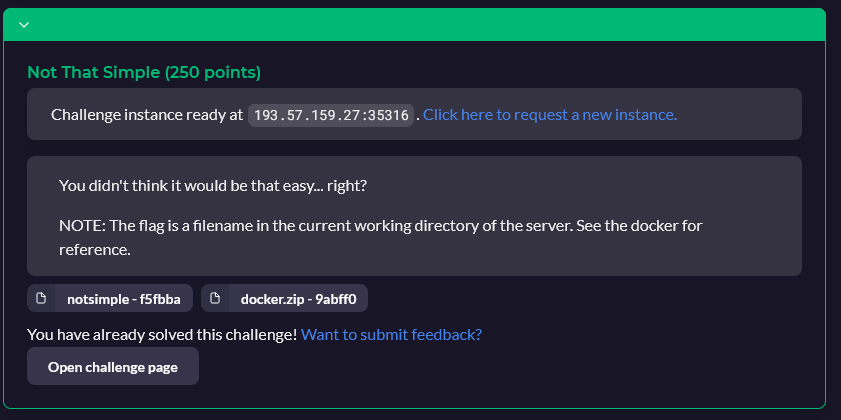Collapse the challenge panel with the chevron
The height and width of the screenshot is (420, 841).
click(24, 25)
